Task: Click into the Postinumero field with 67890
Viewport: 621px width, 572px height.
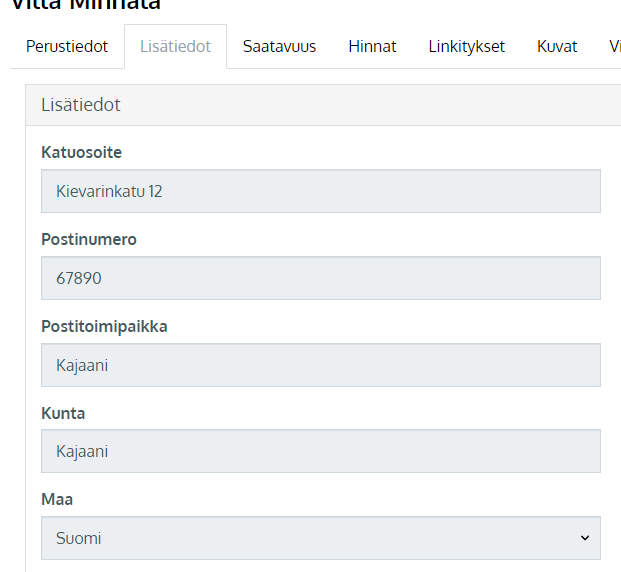Action: tap(321, 278)
